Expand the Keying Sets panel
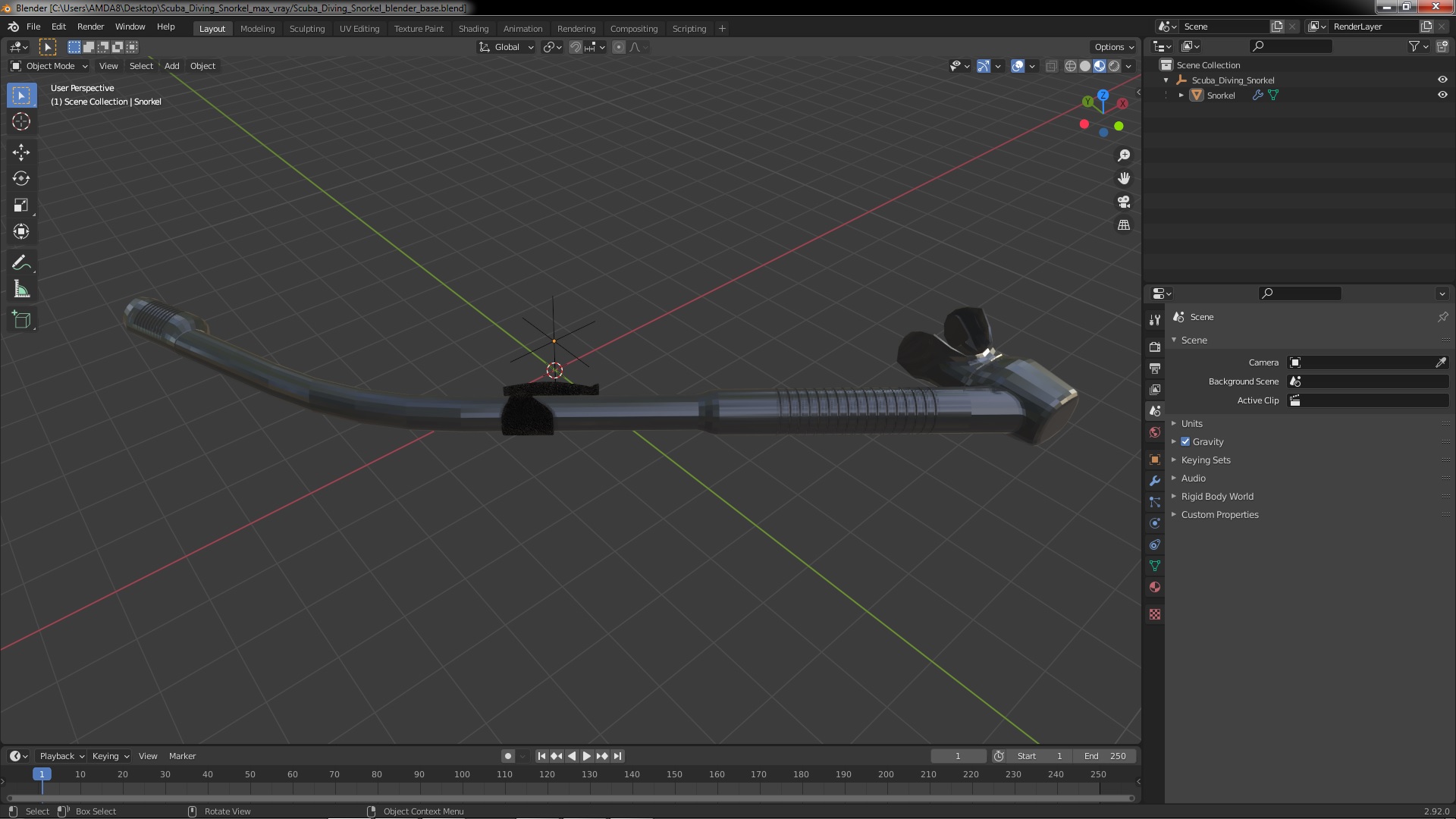Viewport: 1456px width, 819px height. pyautogui.click(x=1206, y=460)
